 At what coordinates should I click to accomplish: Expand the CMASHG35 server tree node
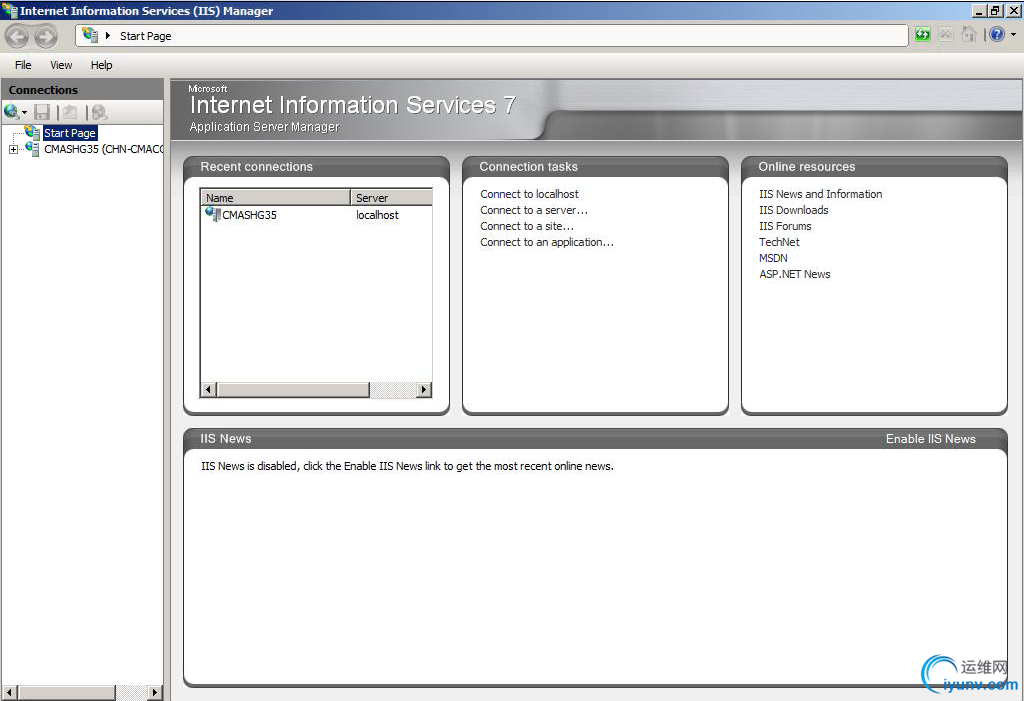coord(13,150)
